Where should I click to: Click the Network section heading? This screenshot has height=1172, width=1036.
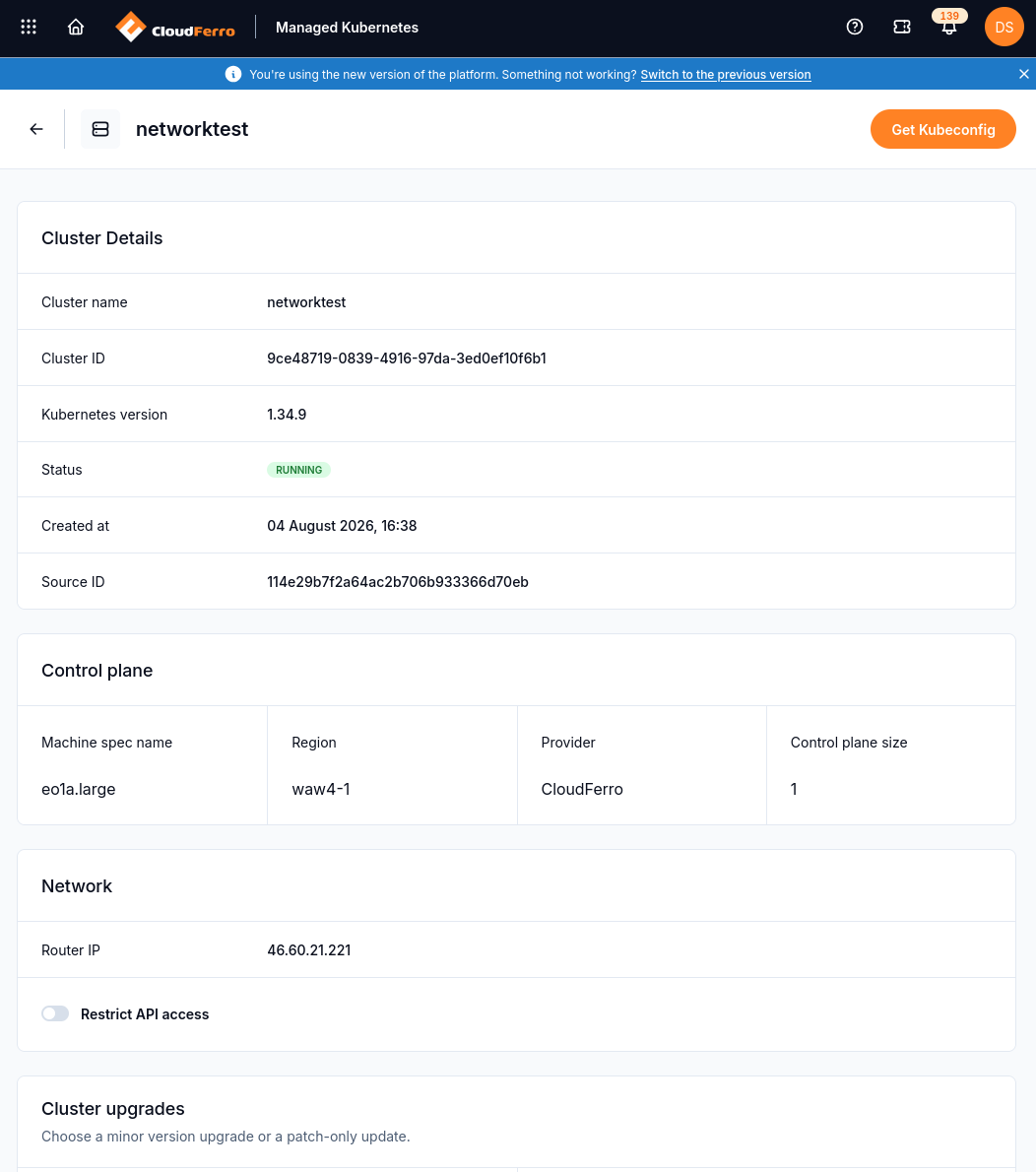click(x=77, y=885)
